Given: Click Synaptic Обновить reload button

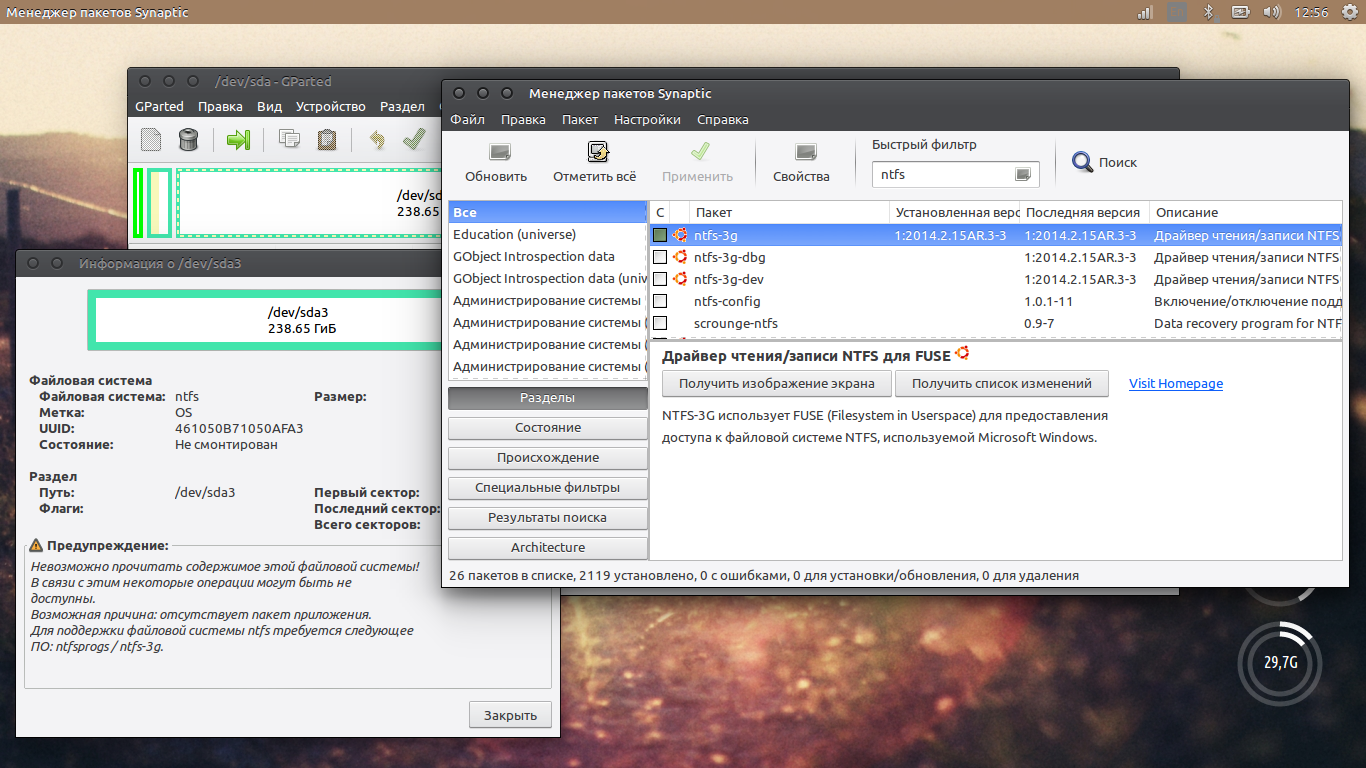Looking at the screenshot, I should coord(496,162).
